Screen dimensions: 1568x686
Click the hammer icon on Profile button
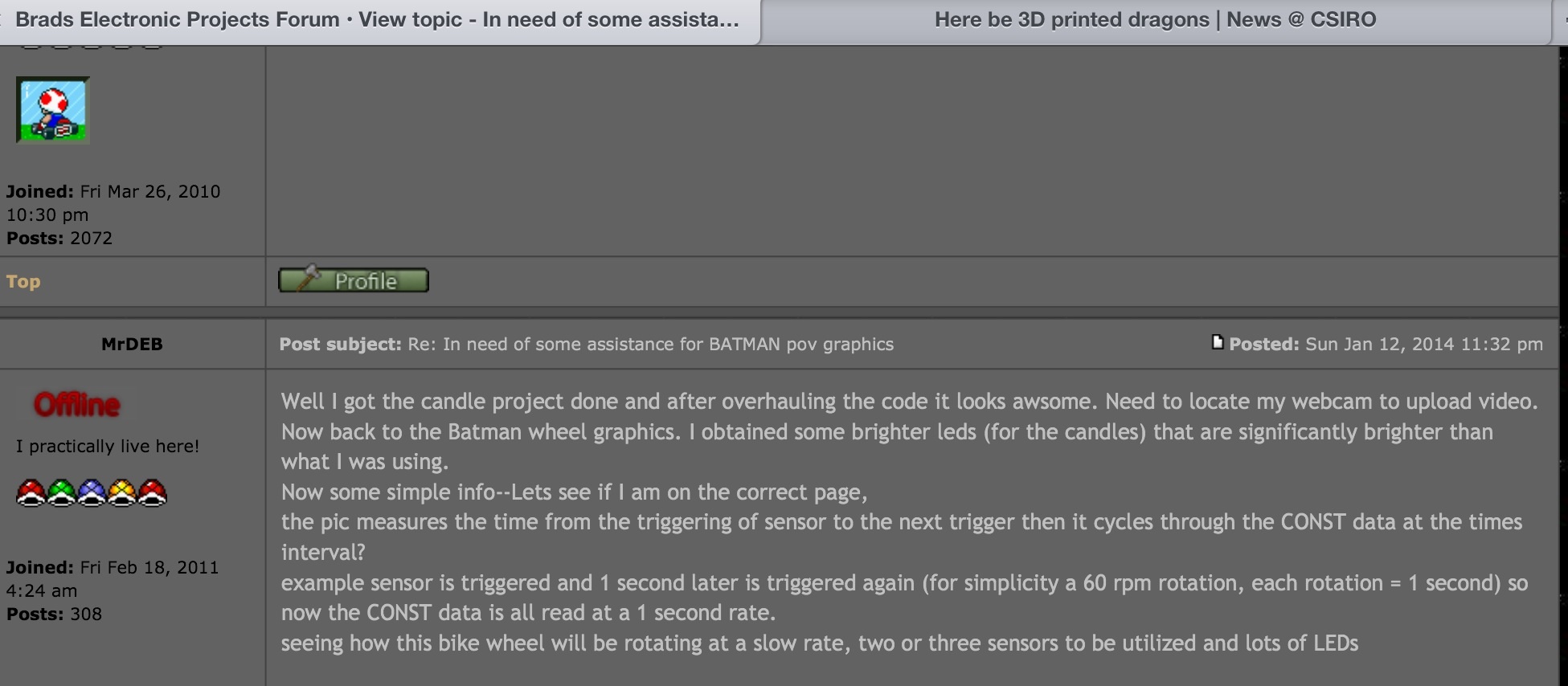307,278
